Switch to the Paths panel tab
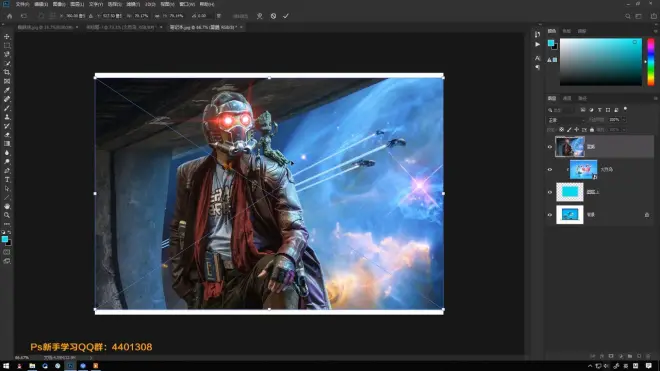660x371 pixels. [x=582, y=98]
